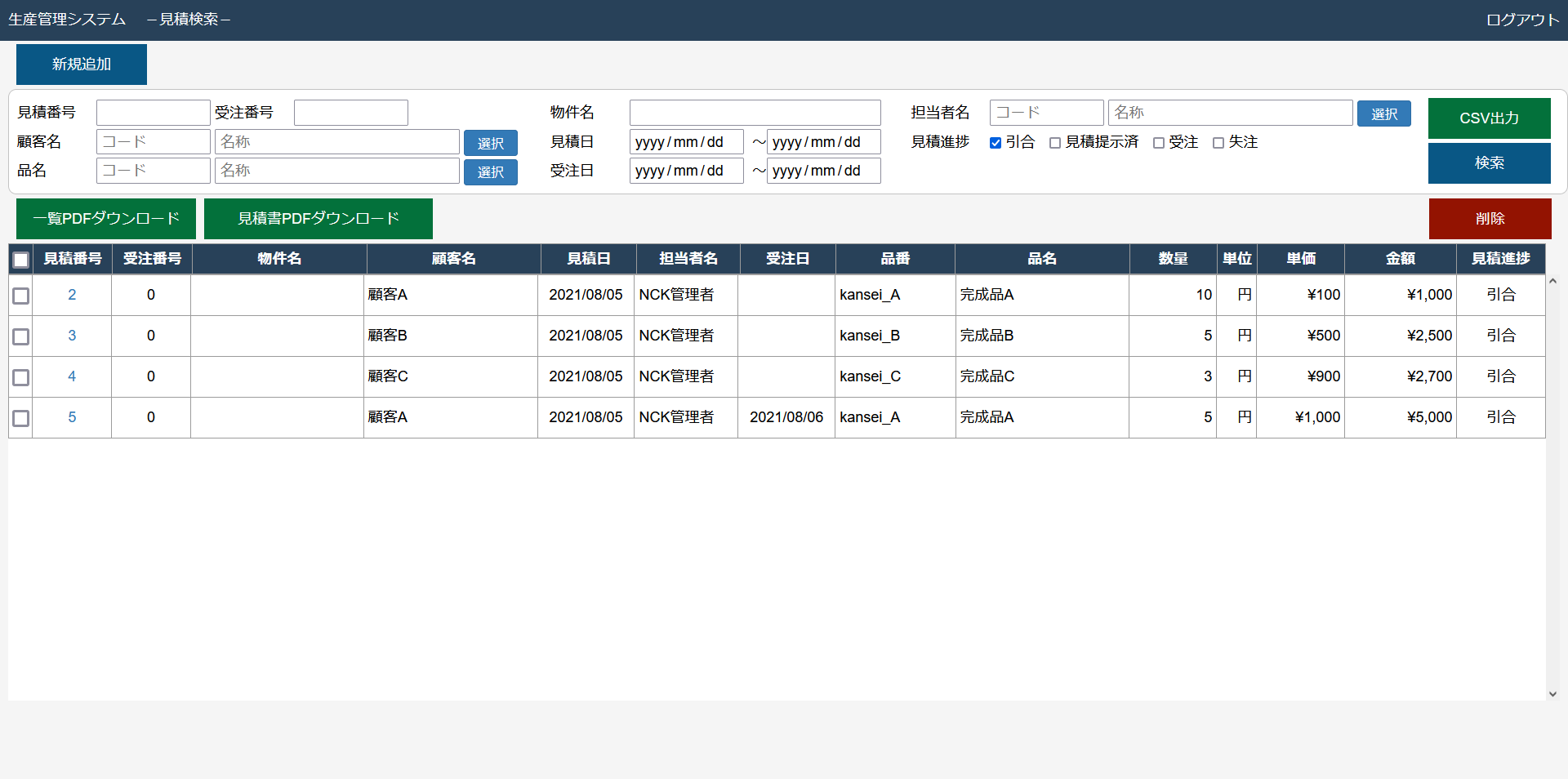Tick the 受注 progress checkbox
The image size is (1568, 779).
point(1158,143)
